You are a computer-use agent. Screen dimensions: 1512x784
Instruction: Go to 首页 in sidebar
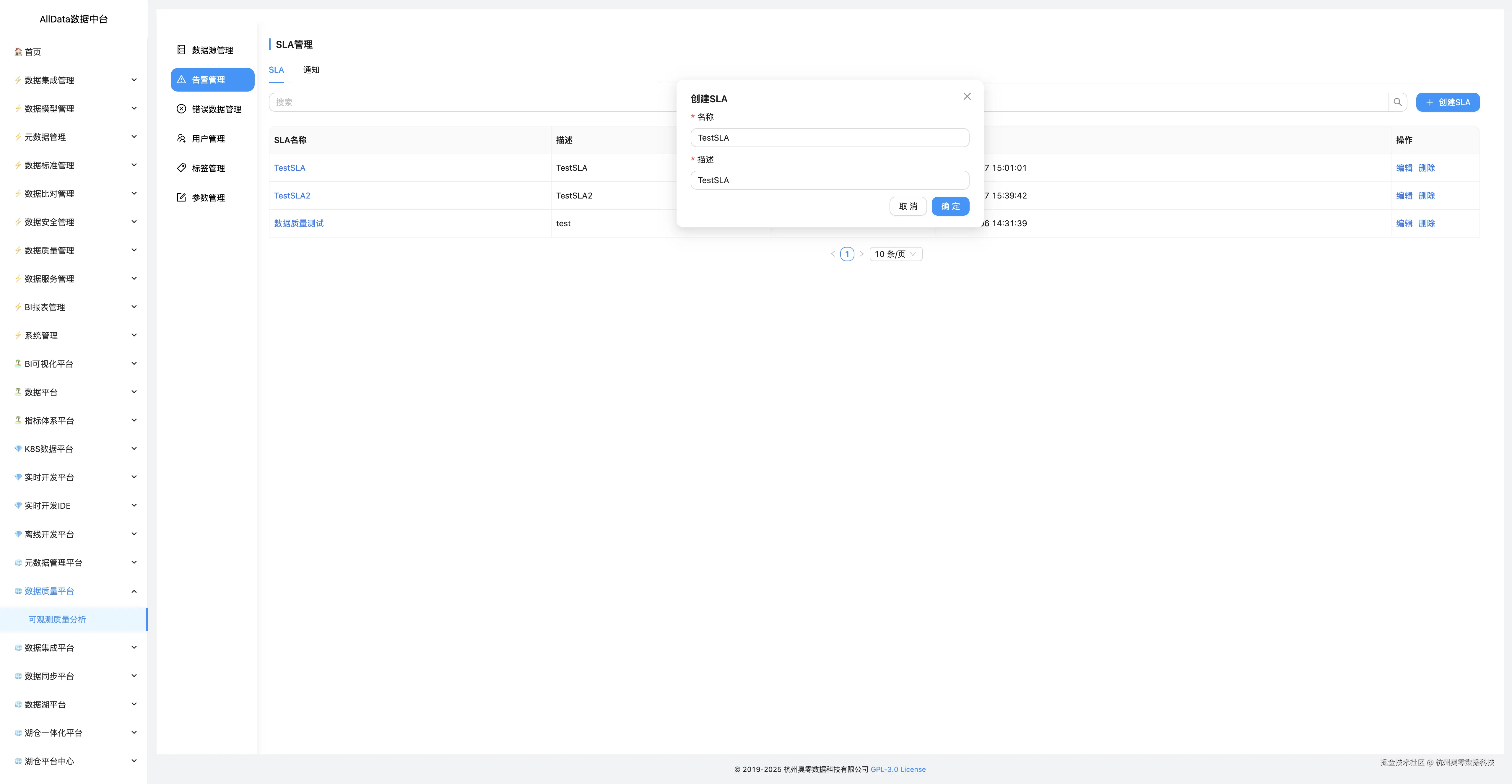point(33,52)
